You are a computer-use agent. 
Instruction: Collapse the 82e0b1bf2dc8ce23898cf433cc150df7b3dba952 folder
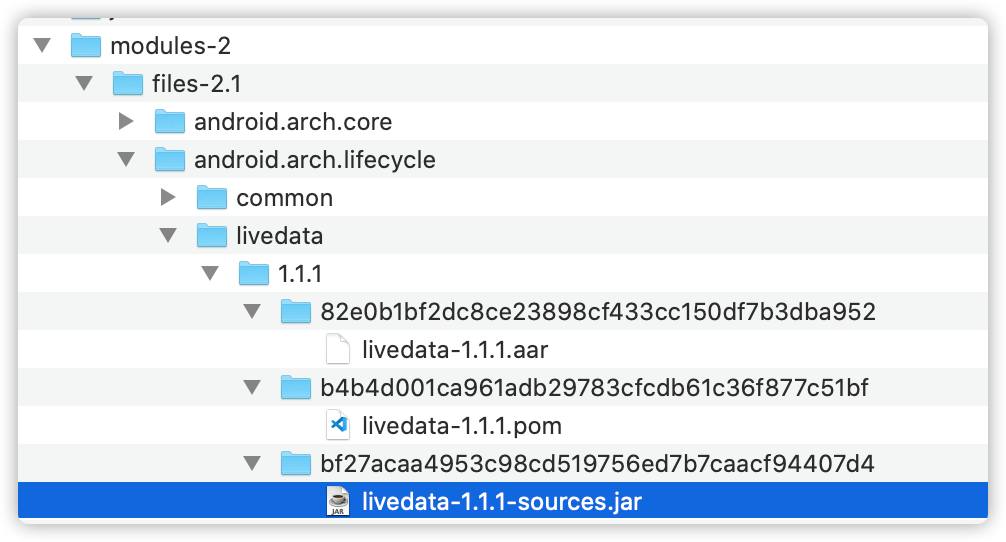[x=251, y=311]
